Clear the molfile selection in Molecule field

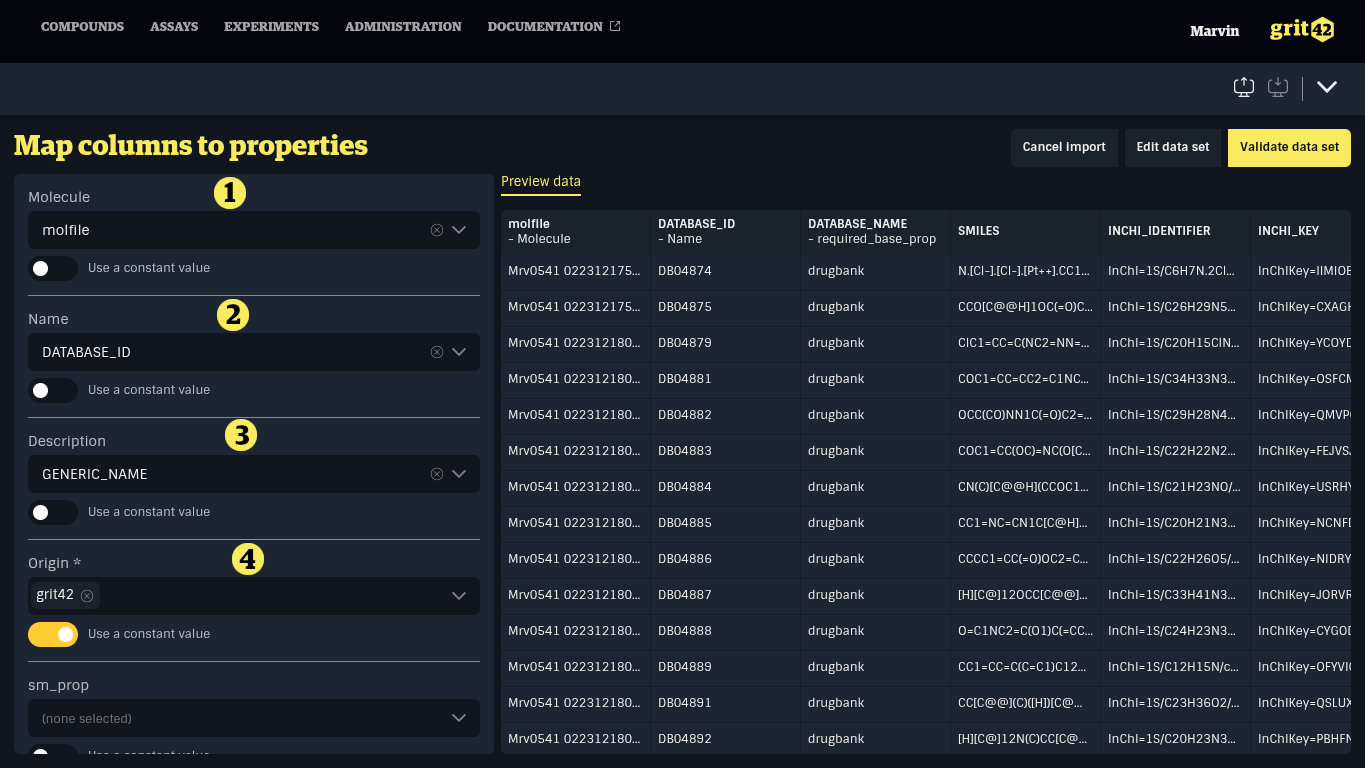(x=436, y=230)
